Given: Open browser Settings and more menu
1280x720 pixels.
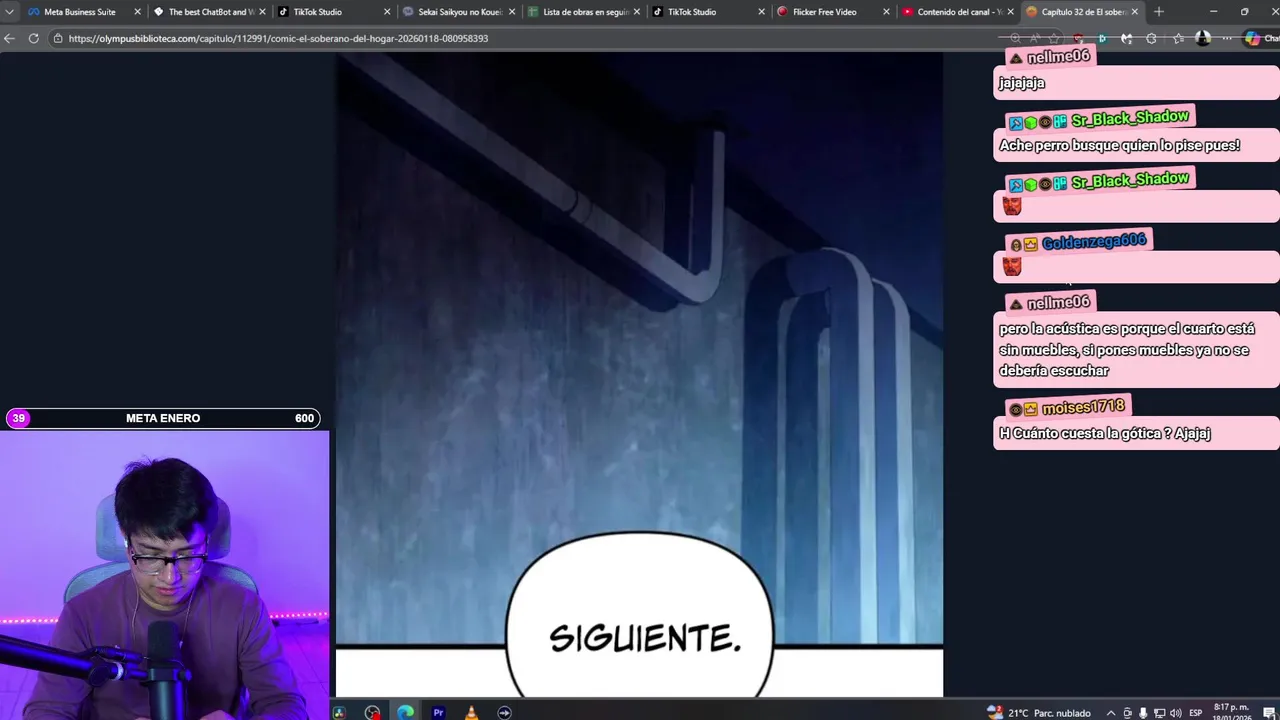Looking at the screenshot, I should [1227, 38].
